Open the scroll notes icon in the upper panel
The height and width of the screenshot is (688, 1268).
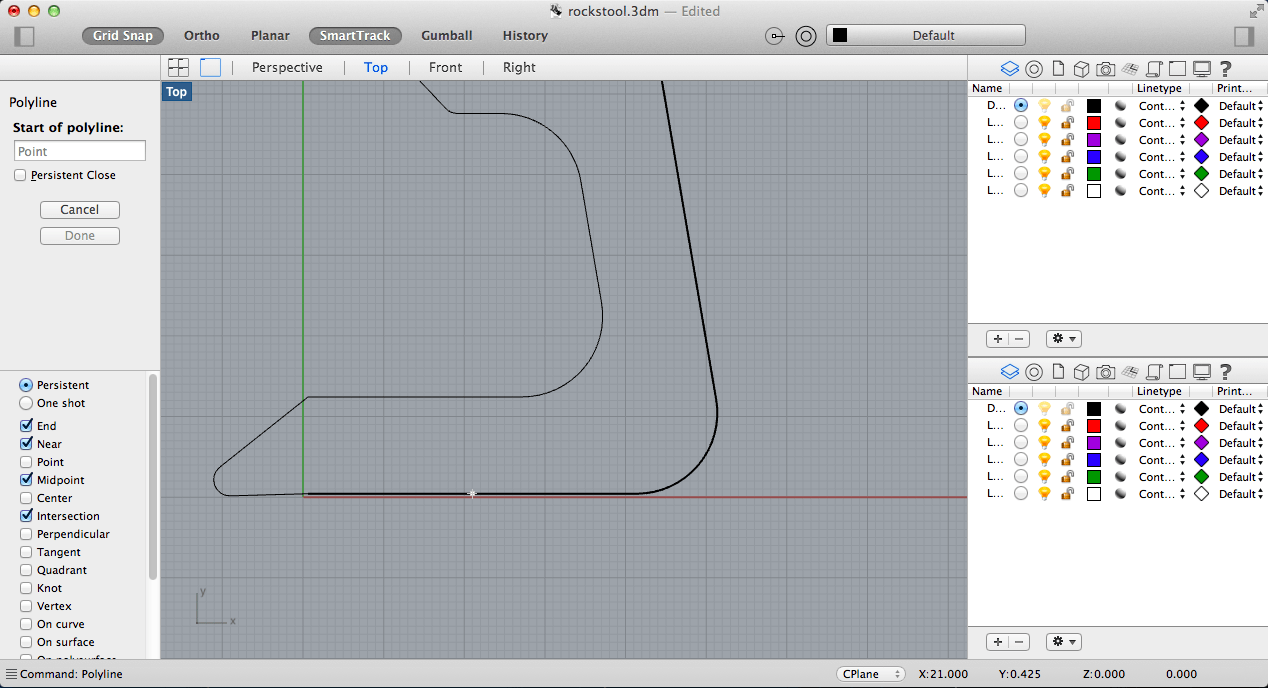coord(1153,69)
